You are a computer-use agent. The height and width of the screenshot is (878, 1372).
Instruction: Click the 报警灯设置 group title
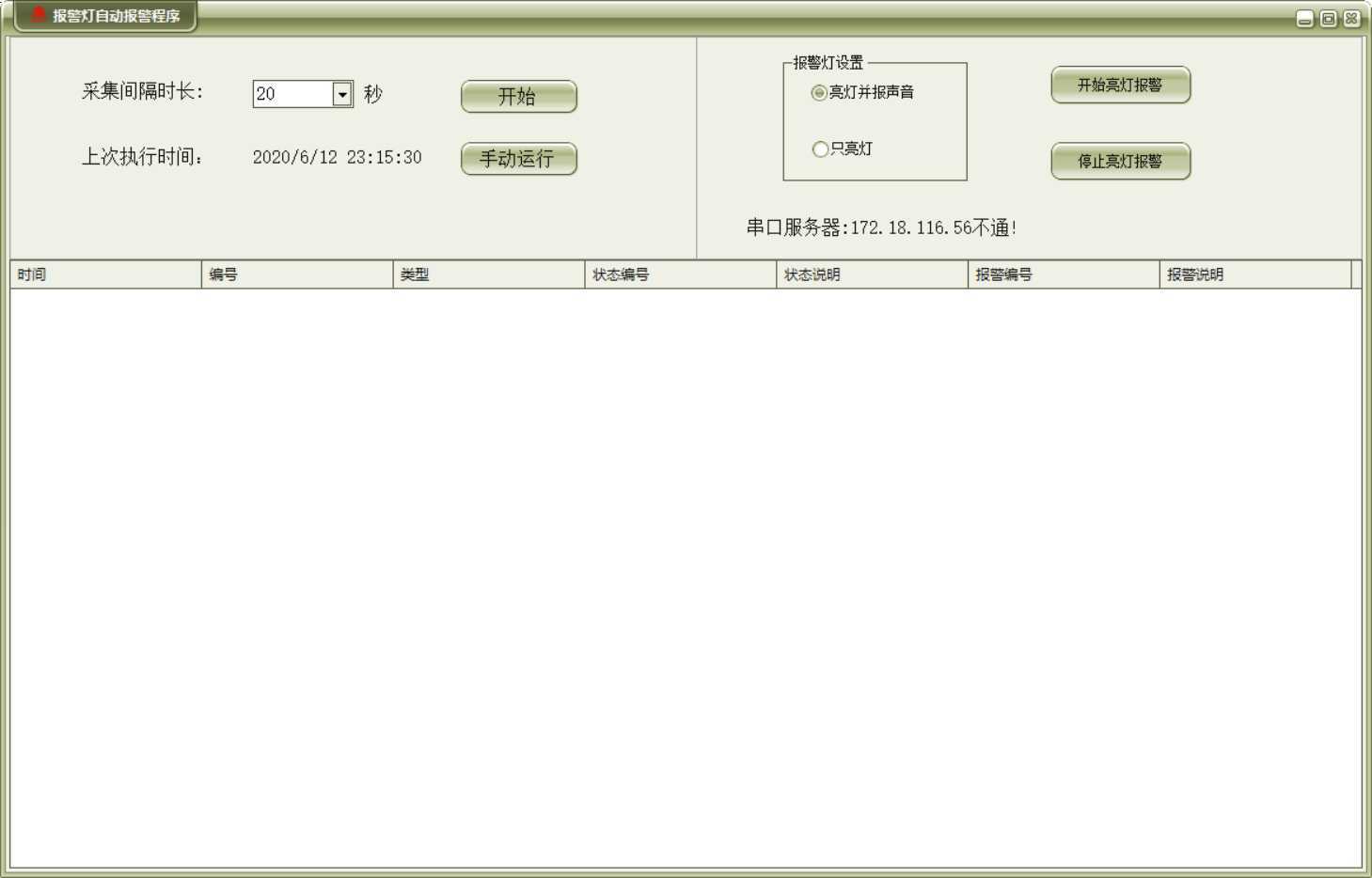(828, 63)
